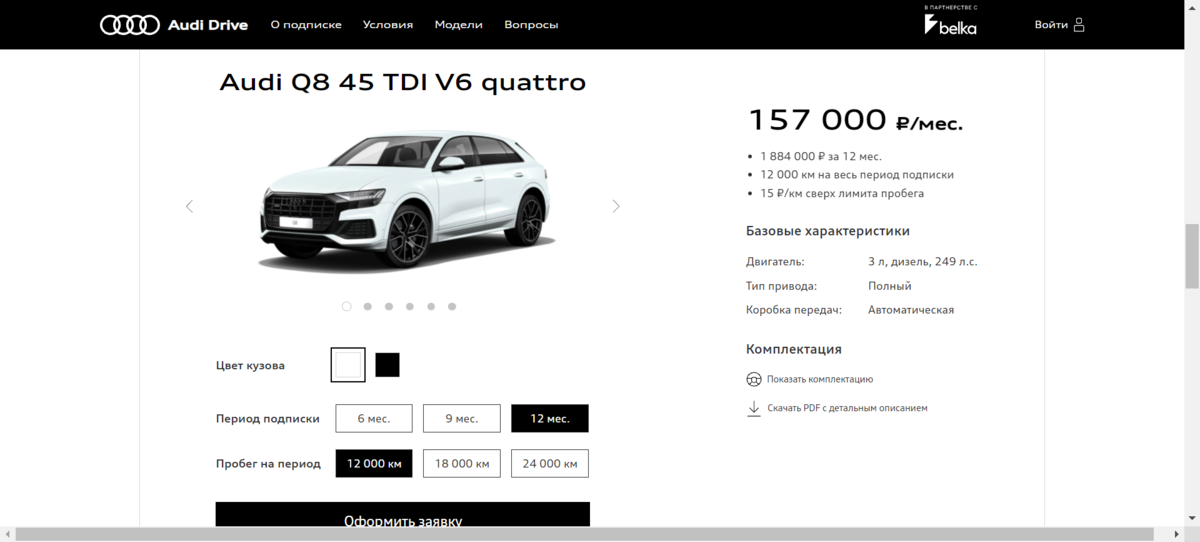Click Двигатель: label

775,262
